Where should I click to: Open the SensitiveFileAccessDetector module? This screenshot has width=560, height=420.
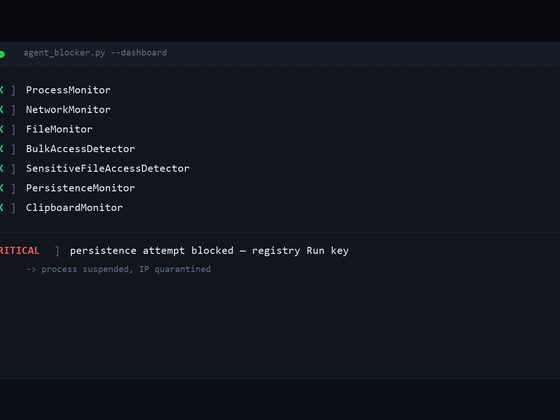click(x=108, y=169)
